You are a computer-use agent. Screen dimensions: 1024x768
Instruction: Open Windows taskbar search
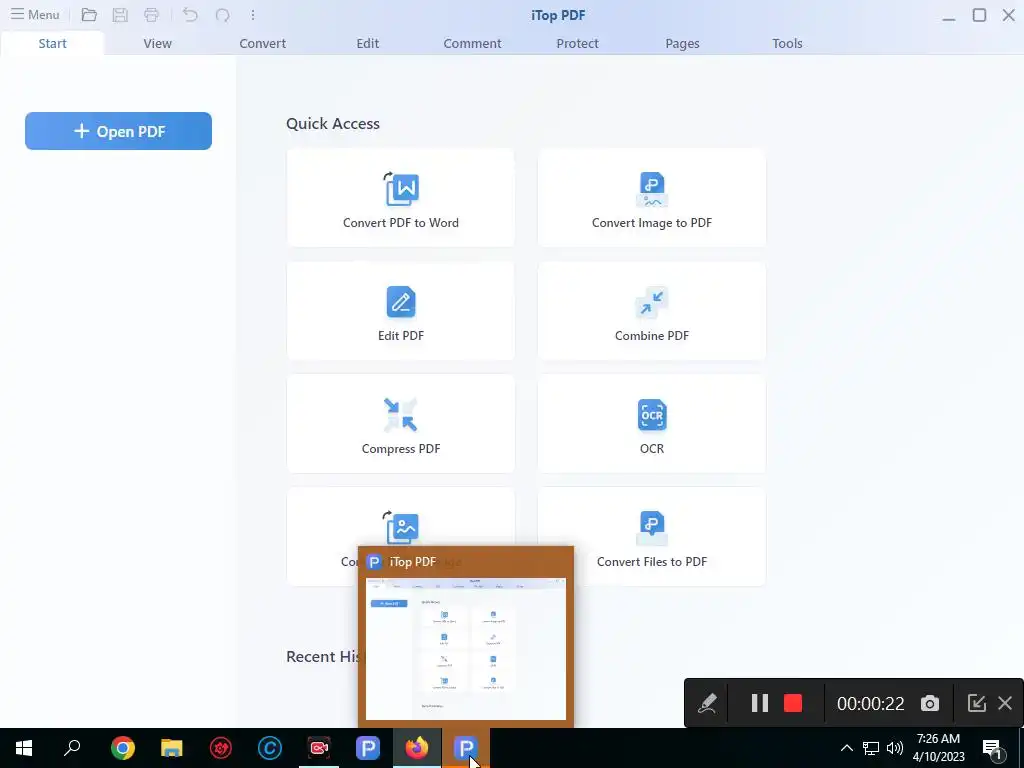72,748
